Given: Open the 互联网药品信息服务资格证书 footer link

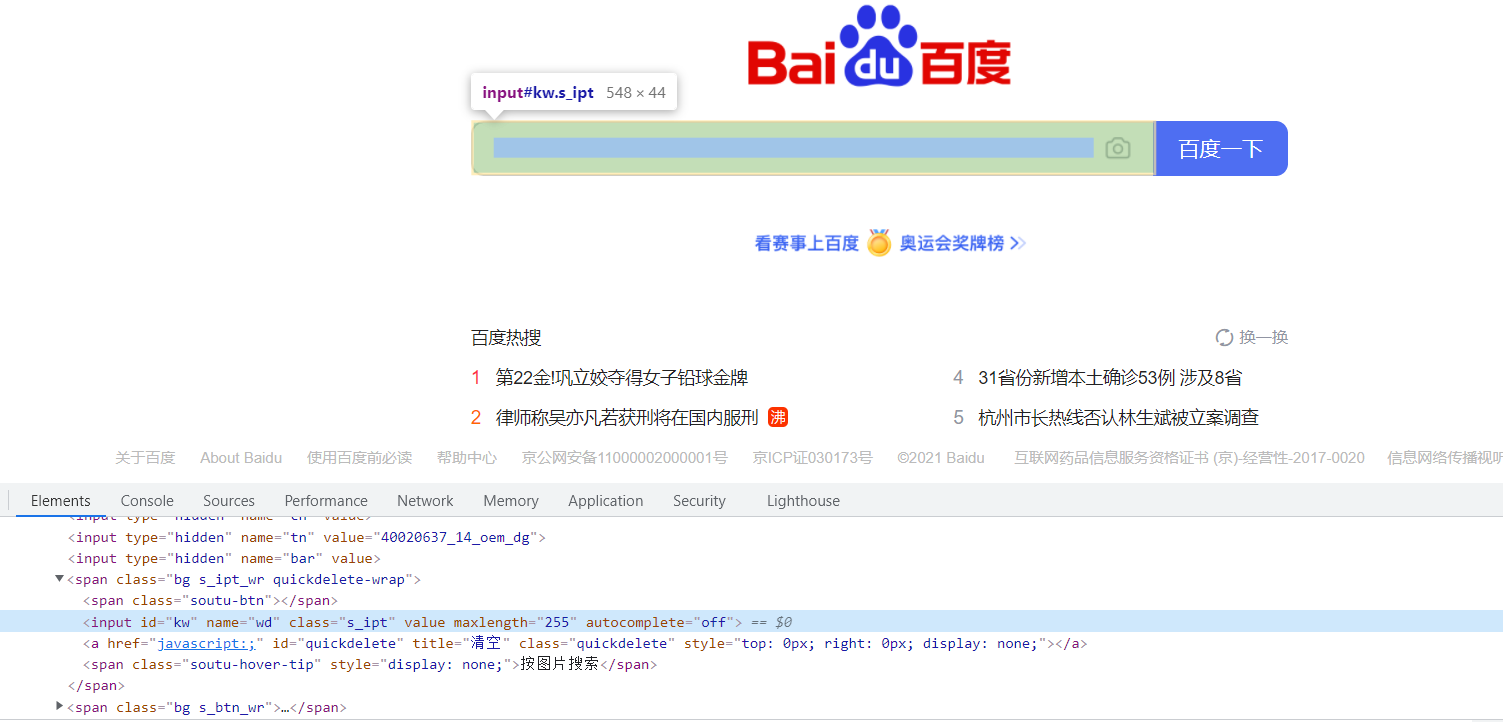Looking at the screenshot, I should point(1189,458).
